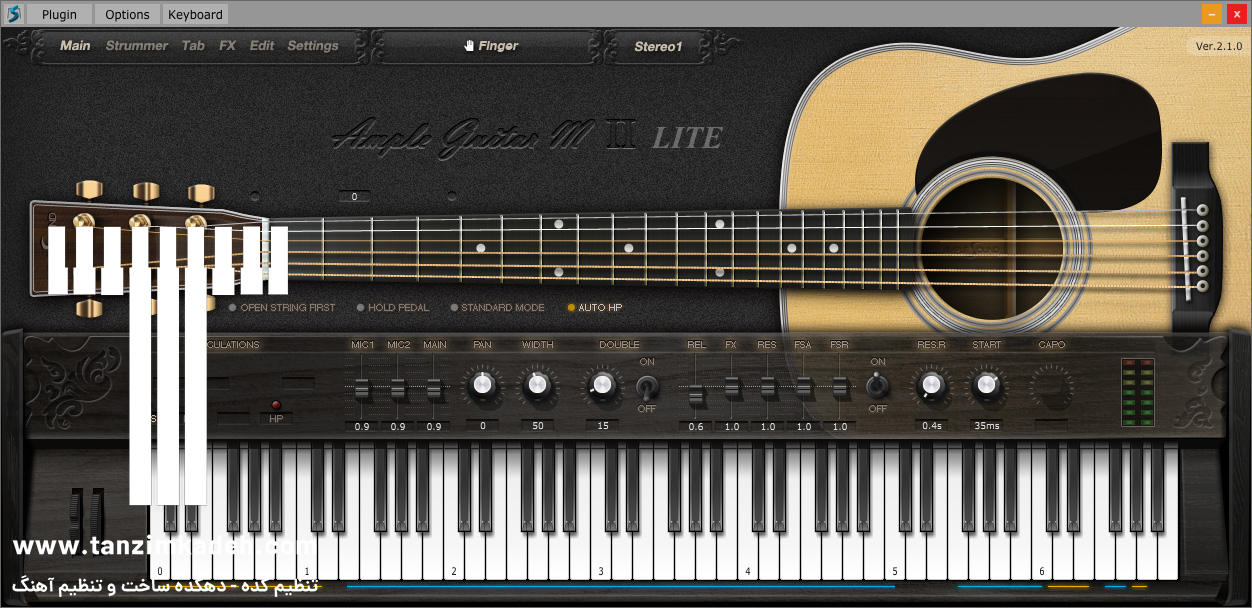Disable the AUTO HP option
This screenshot has height=608, width=1252.
571,308
